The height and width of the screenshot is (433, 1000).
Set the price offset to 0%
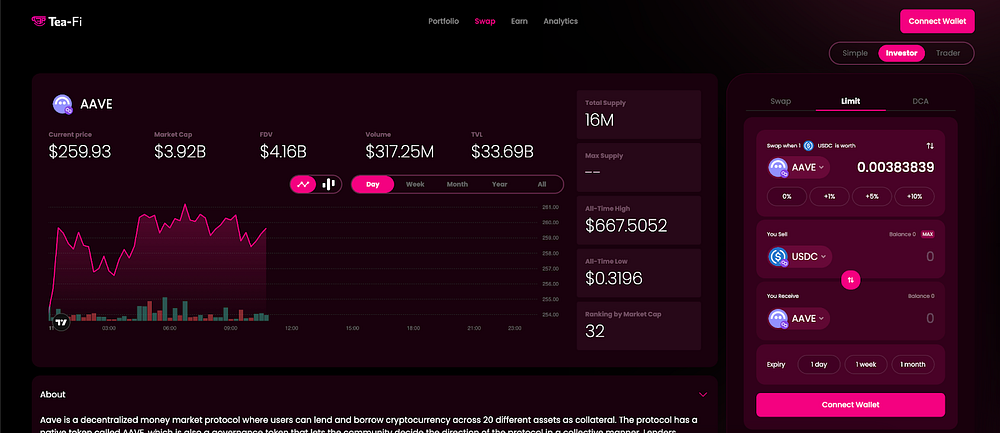tap(787, 196)
